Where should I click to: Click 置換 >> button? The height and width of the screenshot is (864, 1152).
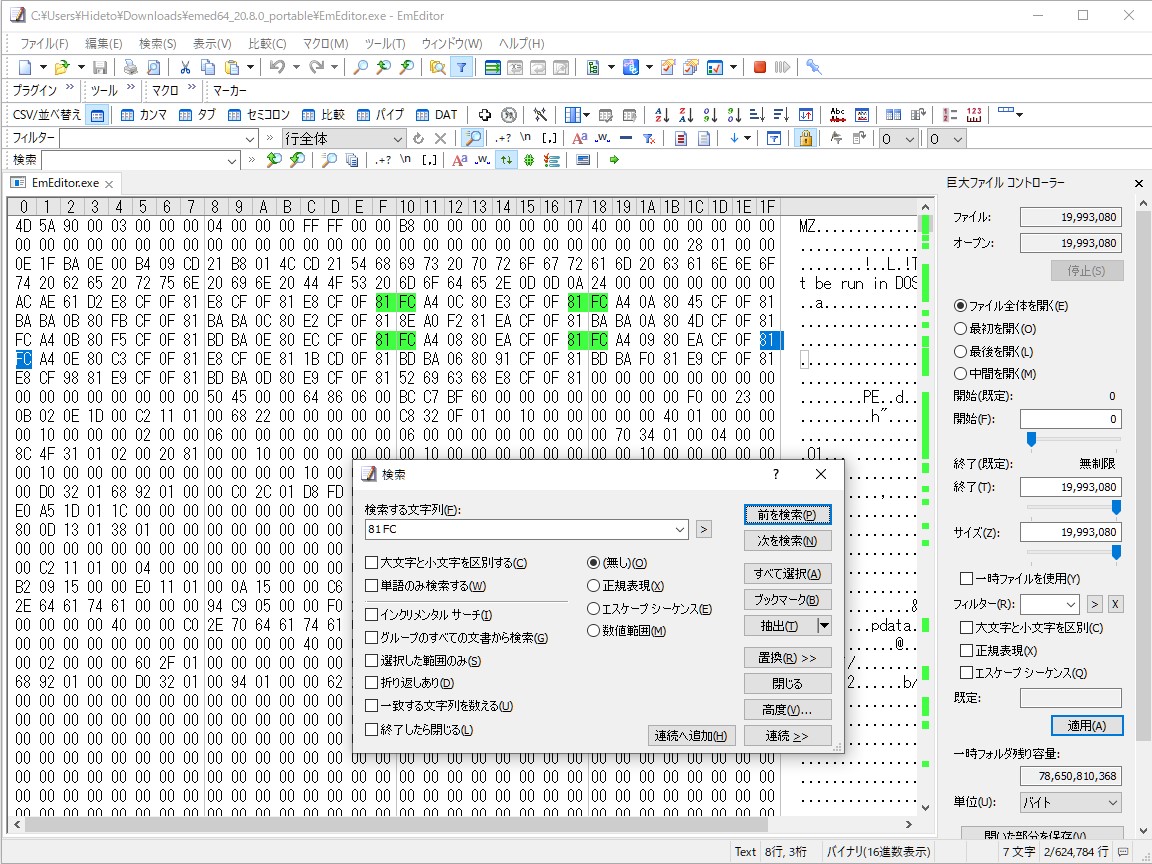click(x=788, y=658)
